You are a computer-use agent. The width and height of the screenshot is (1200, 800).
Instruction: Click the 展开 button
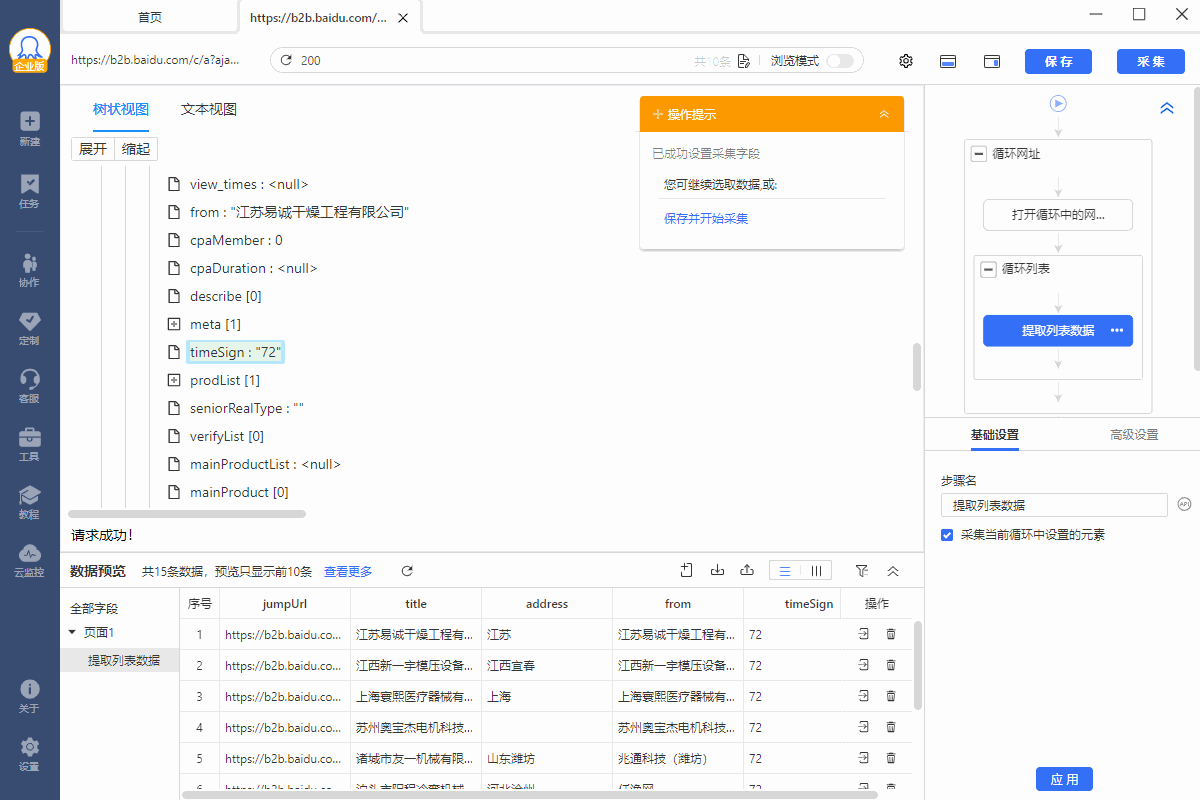[93, 149]
